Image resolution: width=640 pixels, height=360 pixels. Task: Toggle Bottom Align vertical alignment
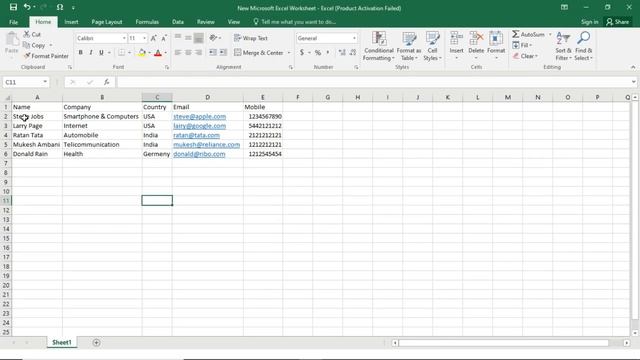[x=198, y=38]
